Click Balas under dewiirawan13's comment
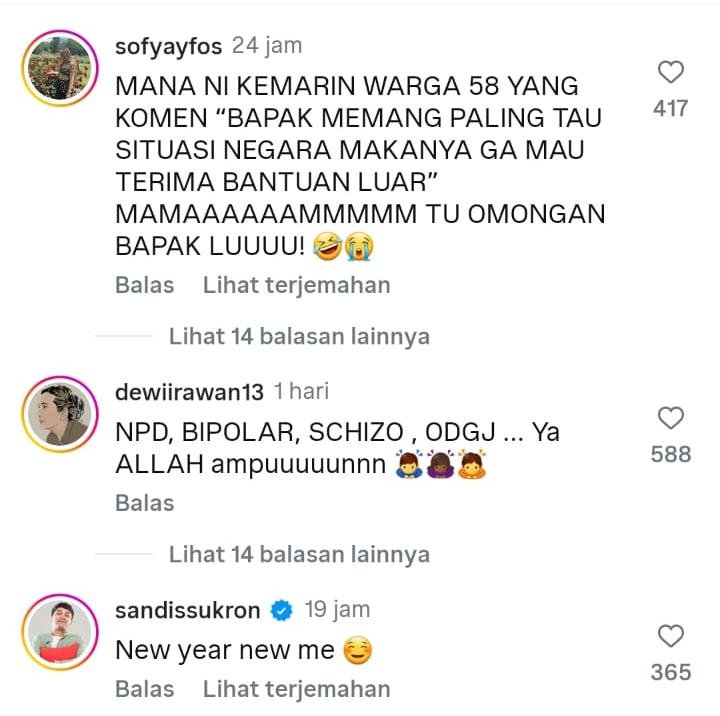Viewport: 720px width, 716px height. tap(145, 503)
